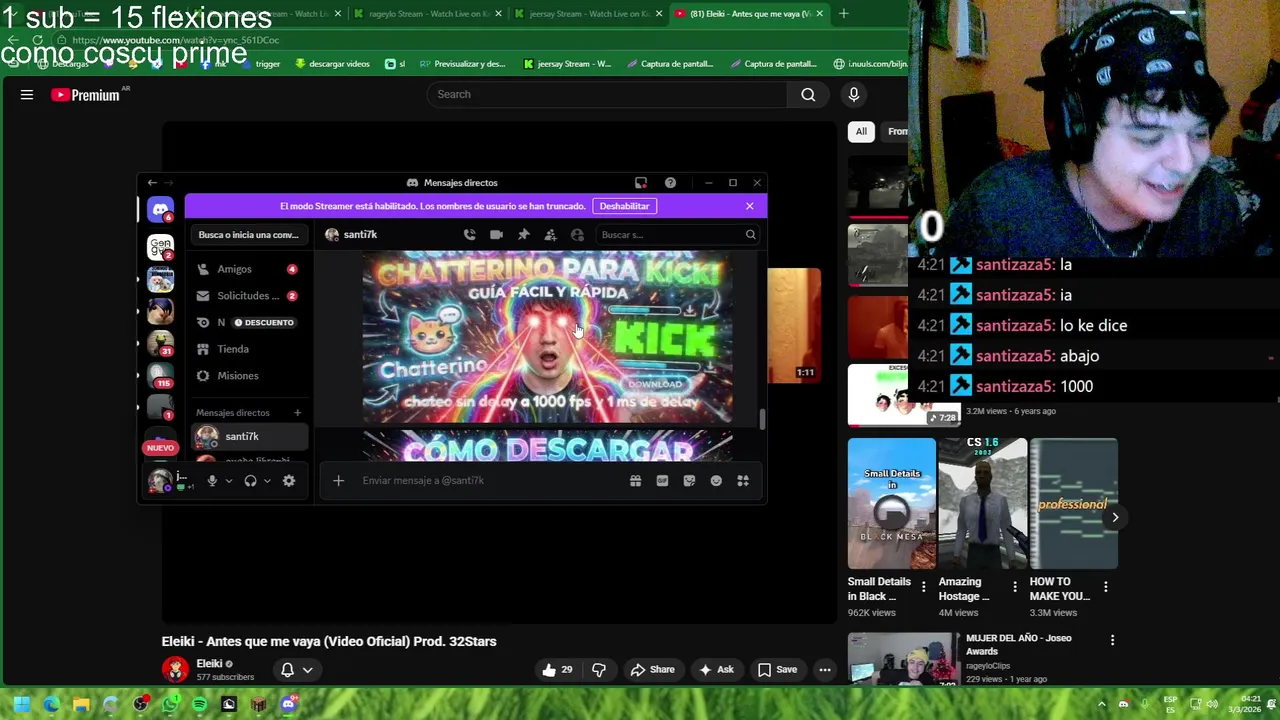Viewport: 1280px width, 720px height.
Task: Start a video call in Discord
Action: point(496,234)
